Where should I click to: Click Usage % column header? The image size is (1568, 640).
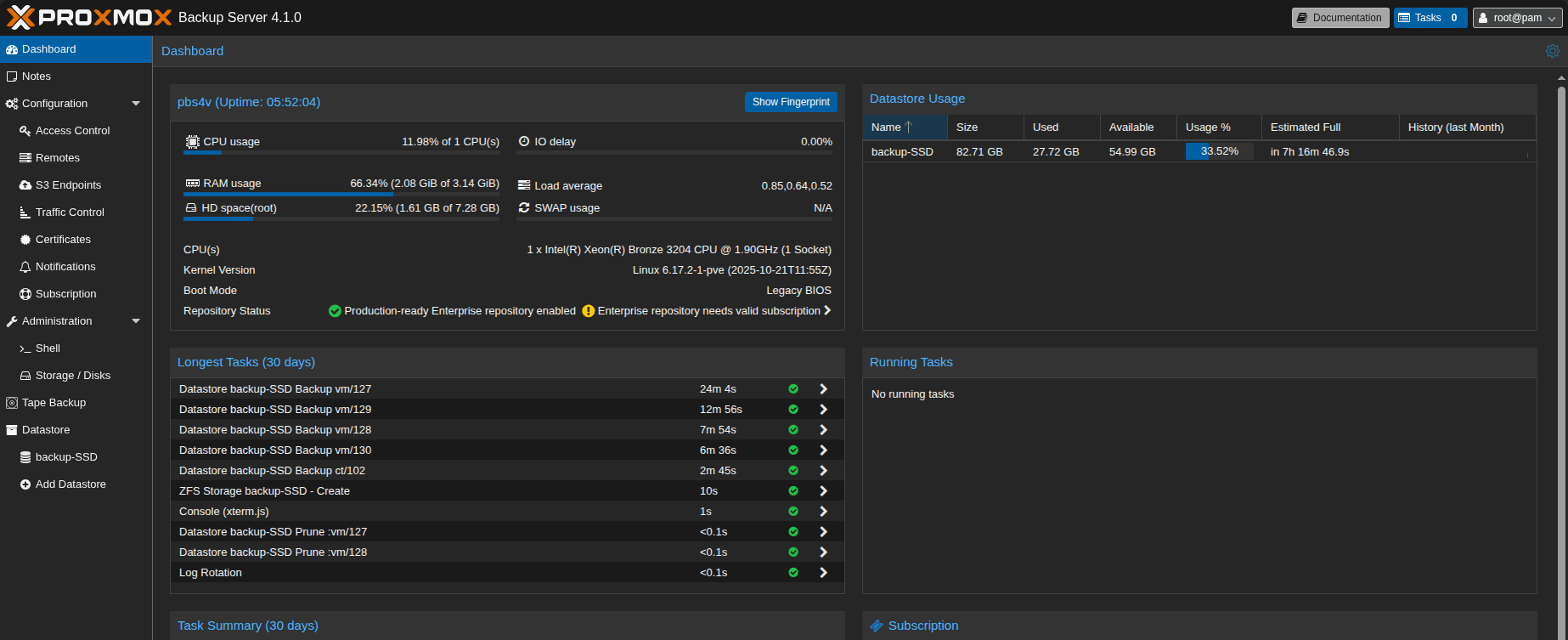pyautogui.click(x=1219, y=127)
